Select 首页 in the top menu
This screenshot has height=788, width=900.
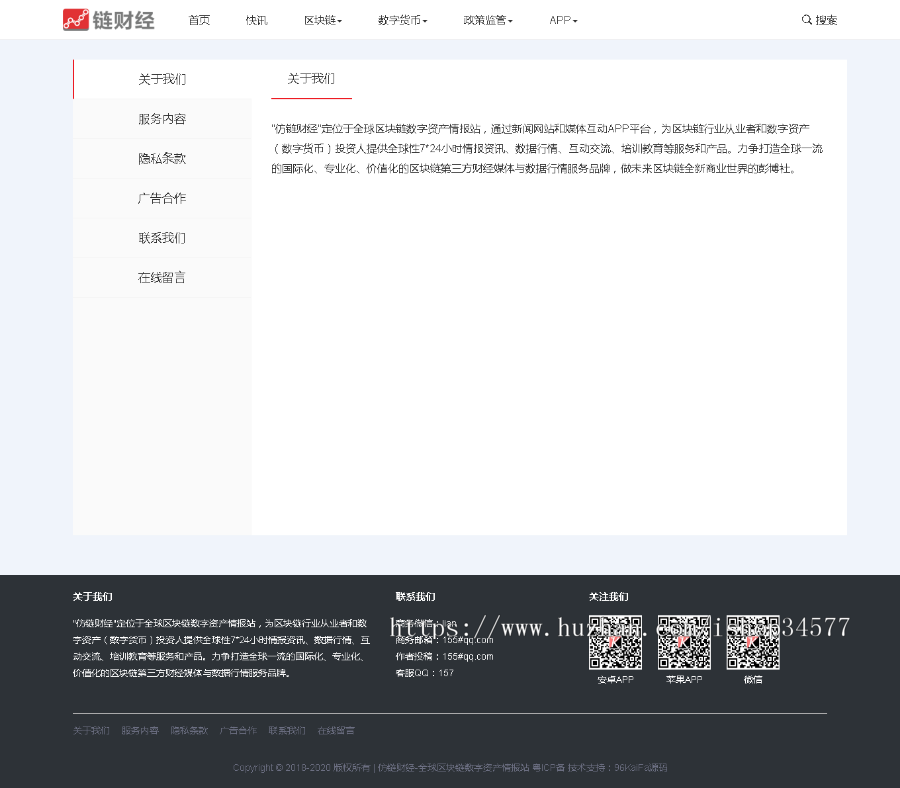(198, 19)
